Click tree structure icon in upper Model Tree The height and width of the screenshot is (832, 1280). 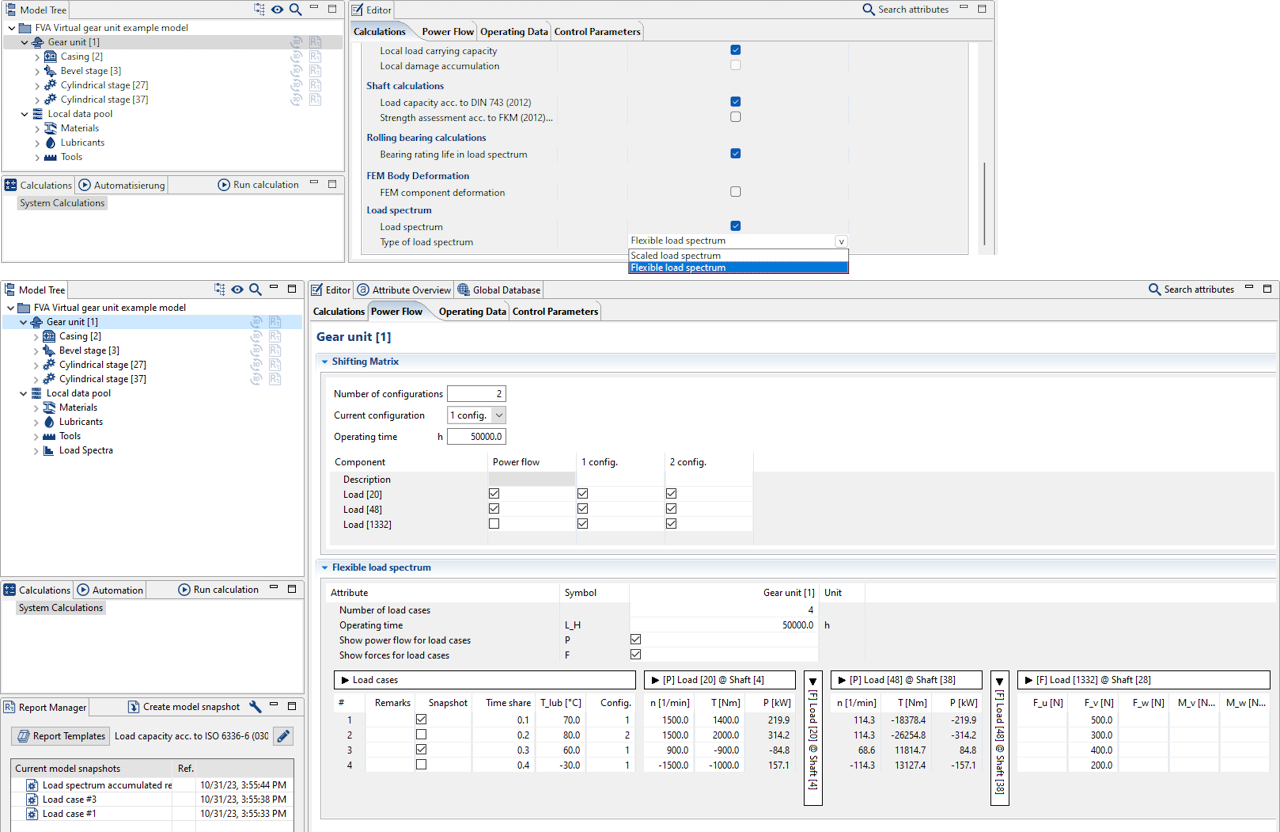point(260,9)
